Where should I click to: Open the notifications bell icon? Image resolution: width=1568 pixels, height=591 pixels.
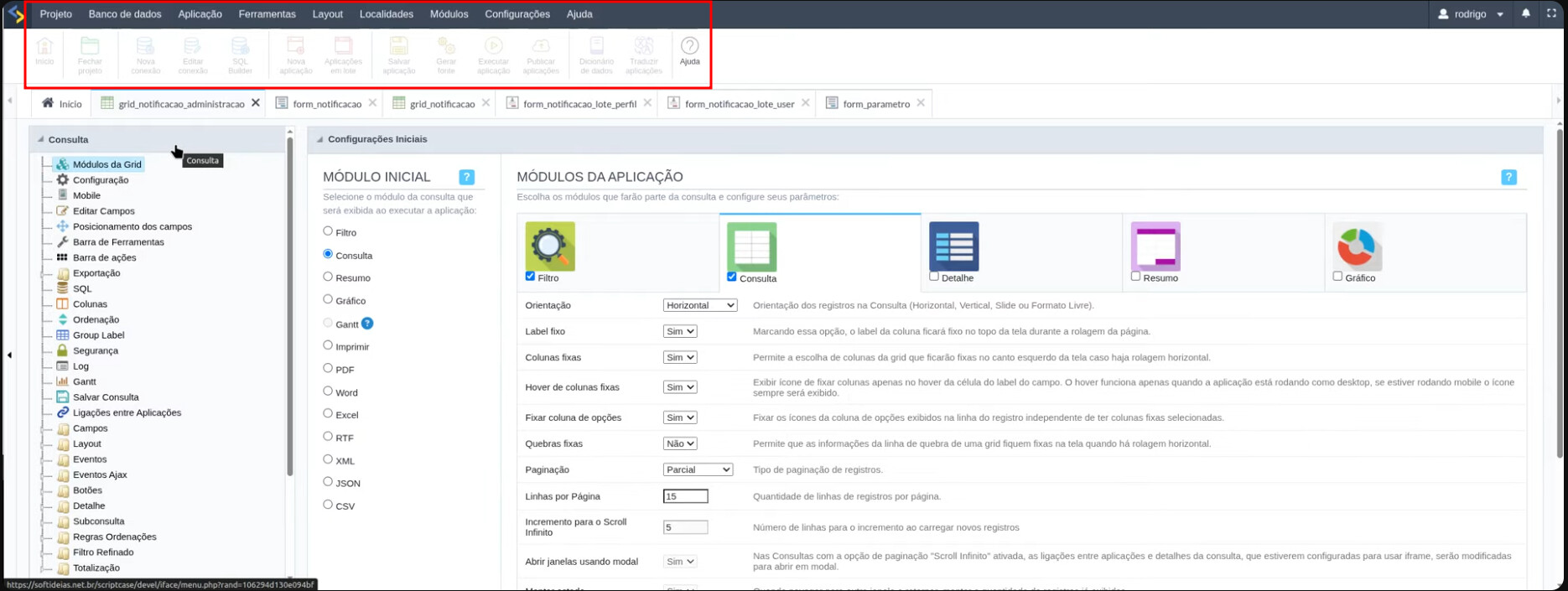[1525, 14]
